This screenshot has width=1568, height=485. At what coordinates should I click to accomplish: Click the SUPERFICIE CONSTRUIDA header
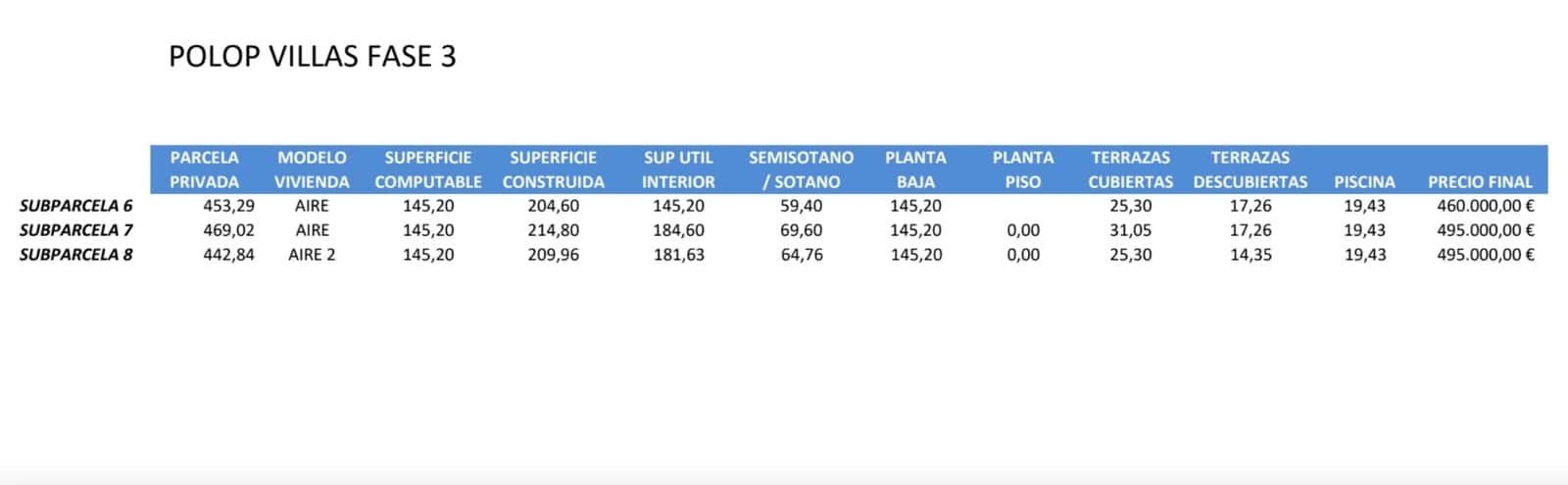coord(553,170)
